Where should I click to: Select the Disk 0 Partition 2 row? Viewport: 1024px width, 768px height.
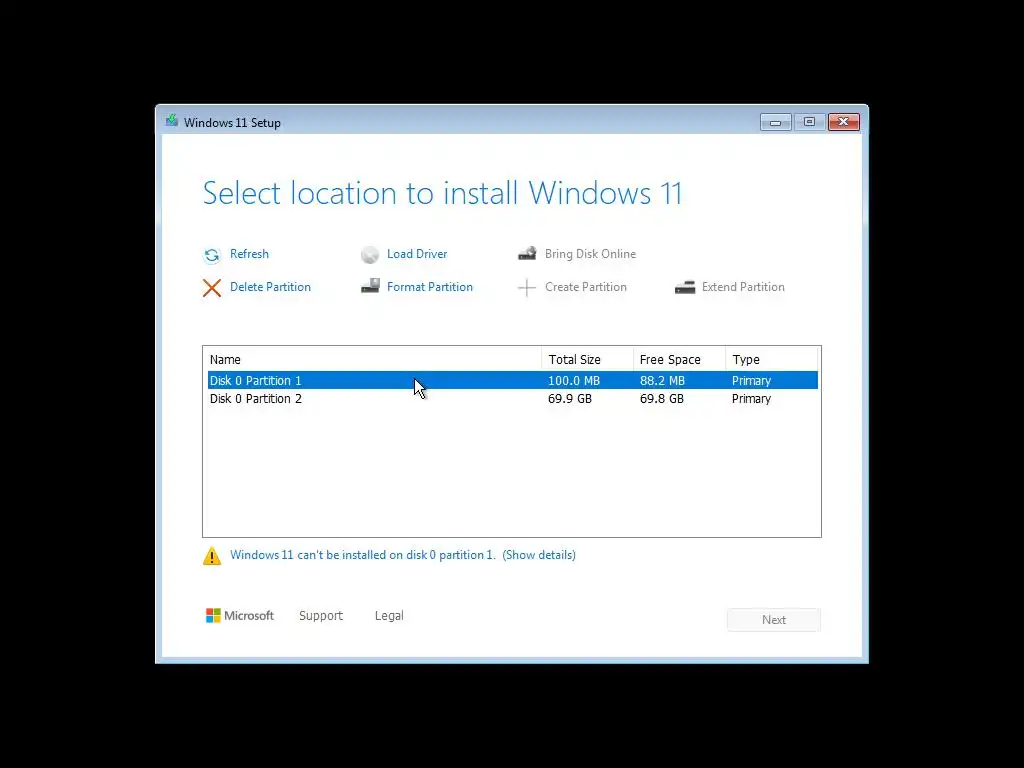[x=513, y=398]
